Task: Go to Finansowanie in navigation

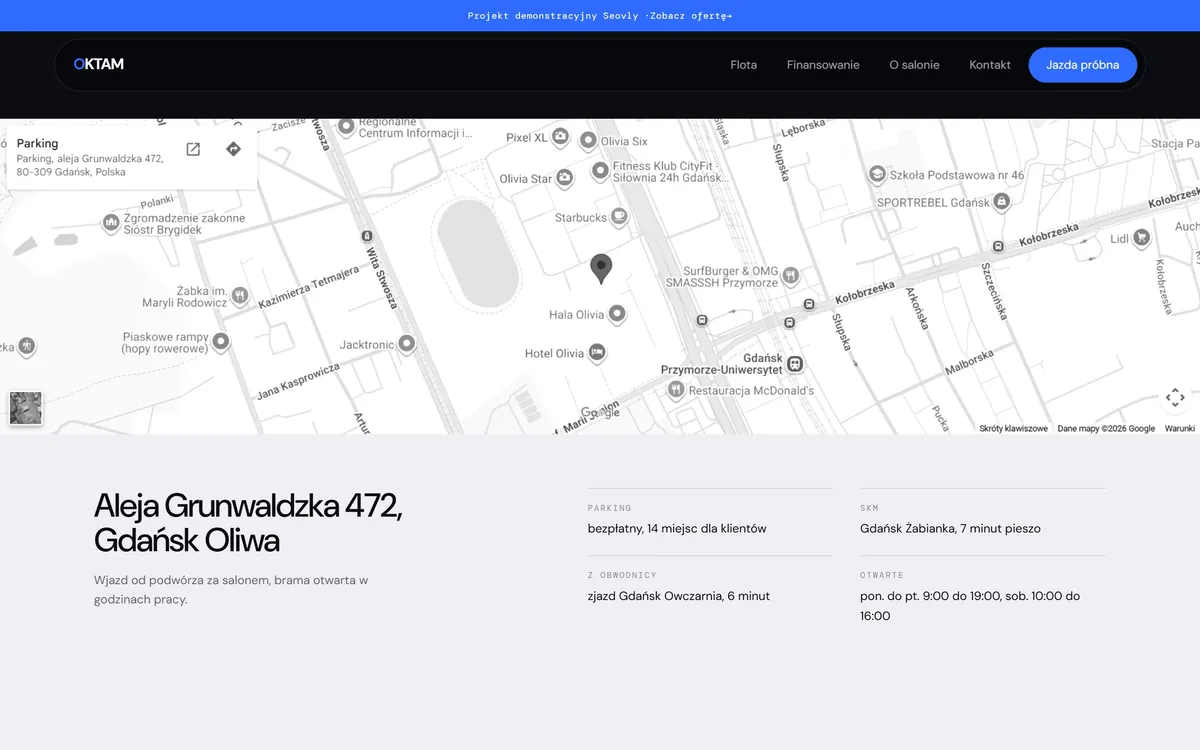Action: click(823, 65)
